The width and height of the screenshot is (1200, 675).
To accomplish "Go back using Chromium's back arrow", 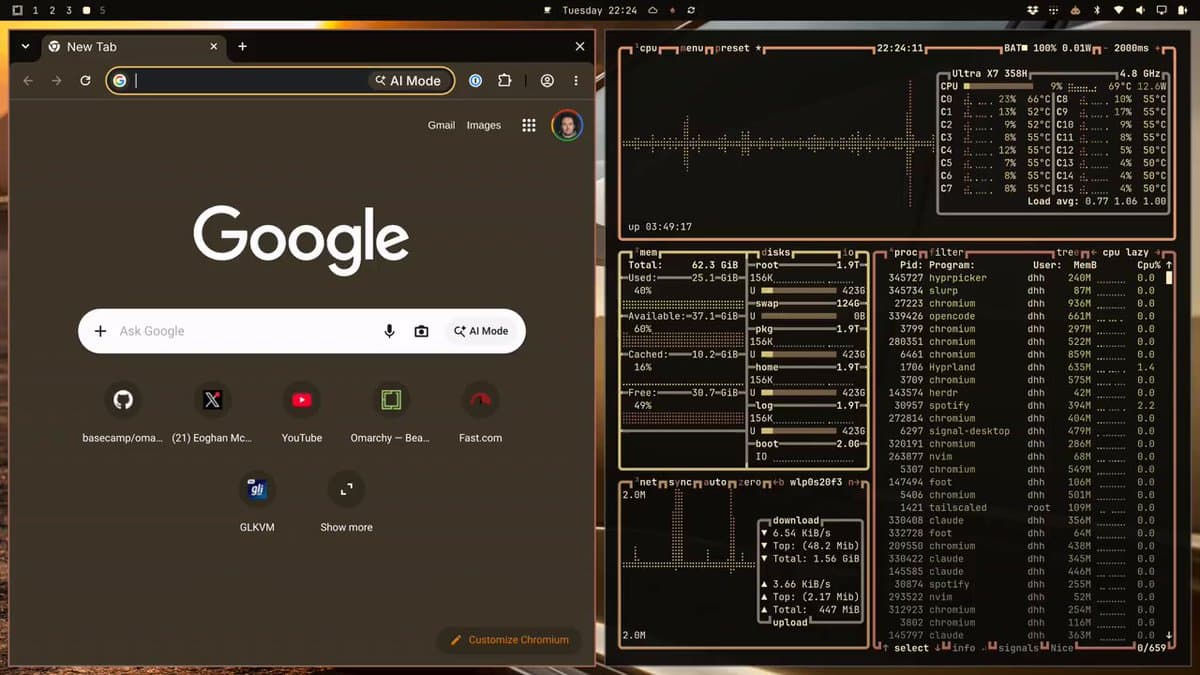I will pyautogui.click(x=28, y=81).
